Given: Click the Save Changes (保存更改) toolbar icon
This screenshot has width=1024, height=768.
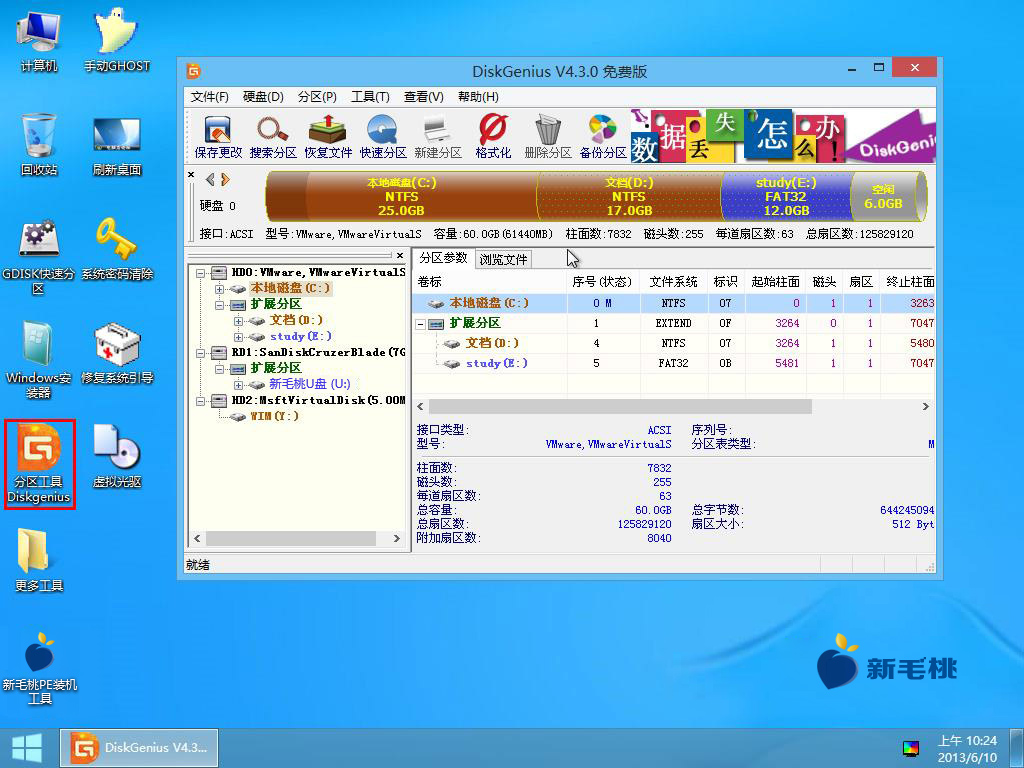Looking at the screenshot, I should 218,137.
